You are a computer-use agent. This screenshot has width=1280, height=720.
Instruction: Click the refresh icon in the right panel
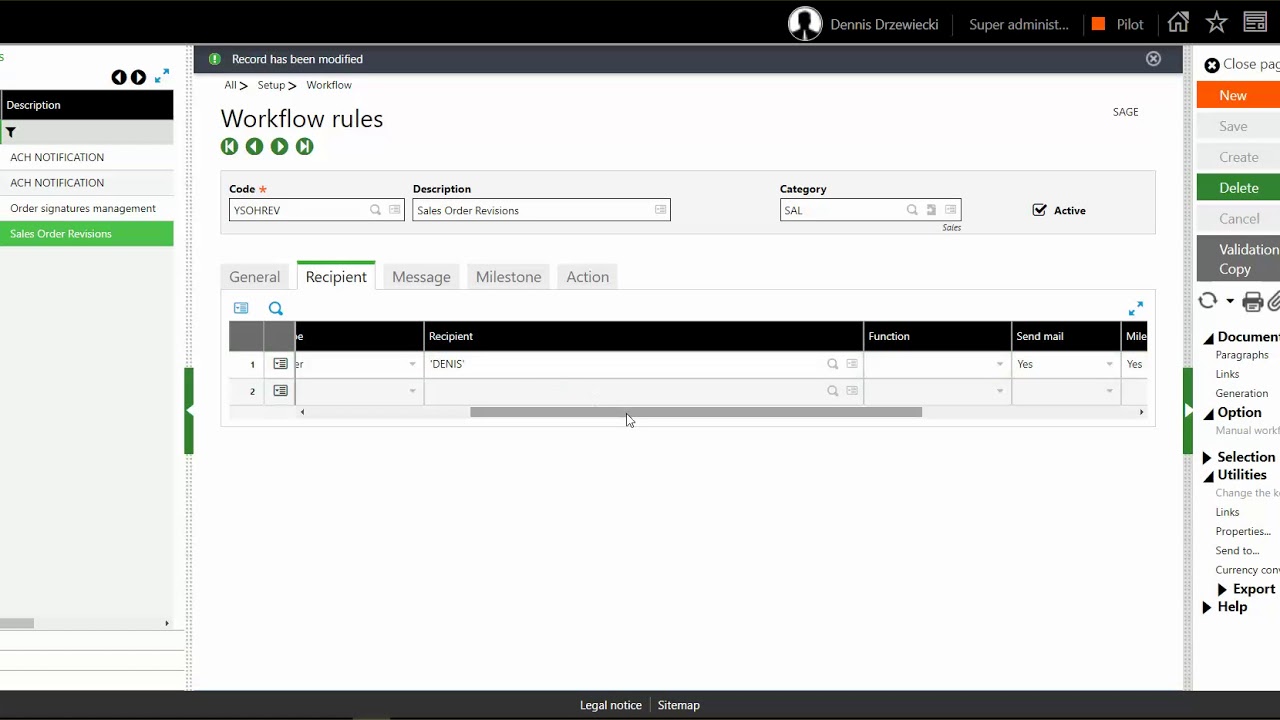pos(1208,301)
